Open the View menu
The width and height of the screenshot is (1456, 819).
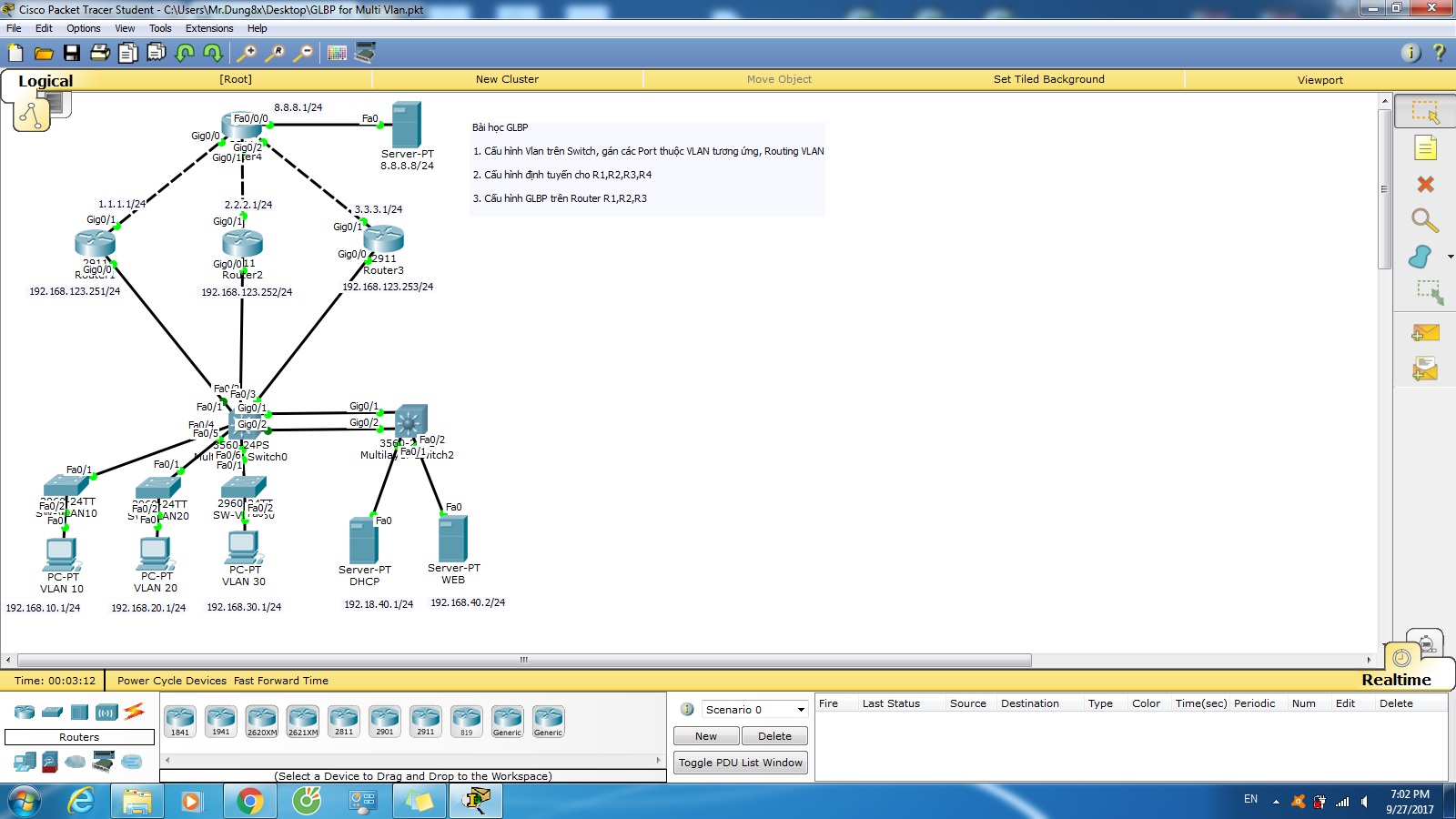pyautogui.click(x=125, y=28)
